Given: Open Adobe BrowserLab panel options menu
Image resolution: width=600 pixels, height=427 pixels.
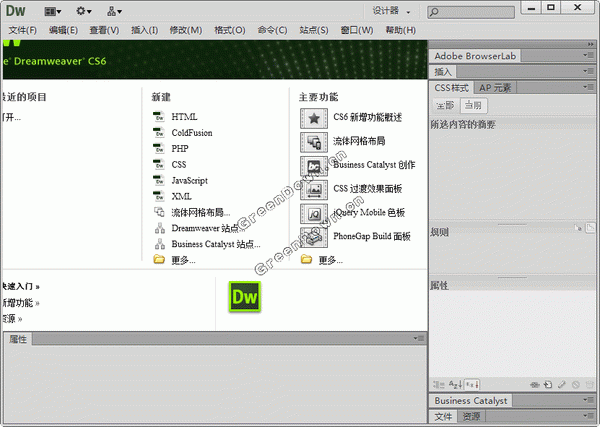Looking at the screenshot, I should pyautogui.click(x=588, y=55).
